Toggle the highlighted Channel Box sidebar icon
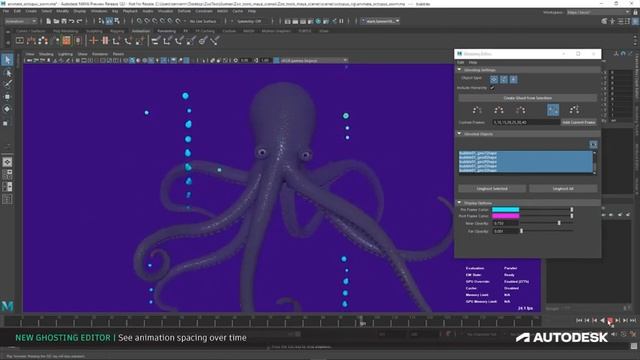The image size is (640, 360). click(635, 21)
